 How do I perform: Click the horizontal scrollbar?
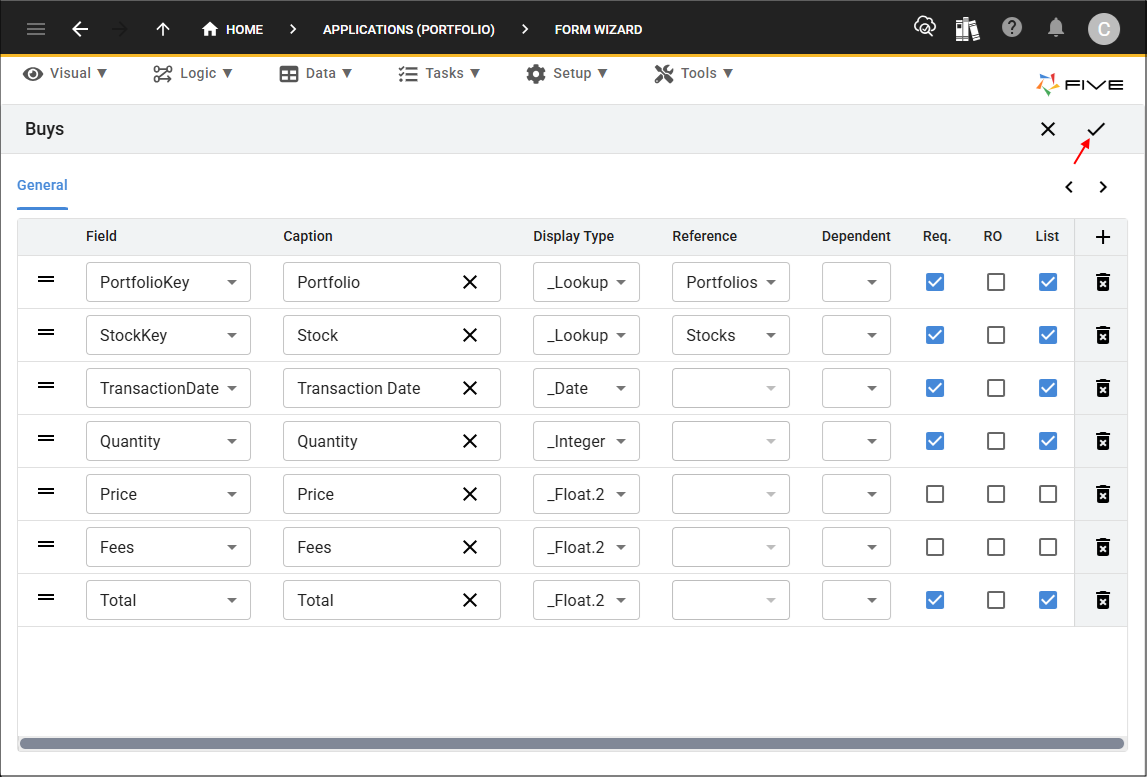[572, 743]
